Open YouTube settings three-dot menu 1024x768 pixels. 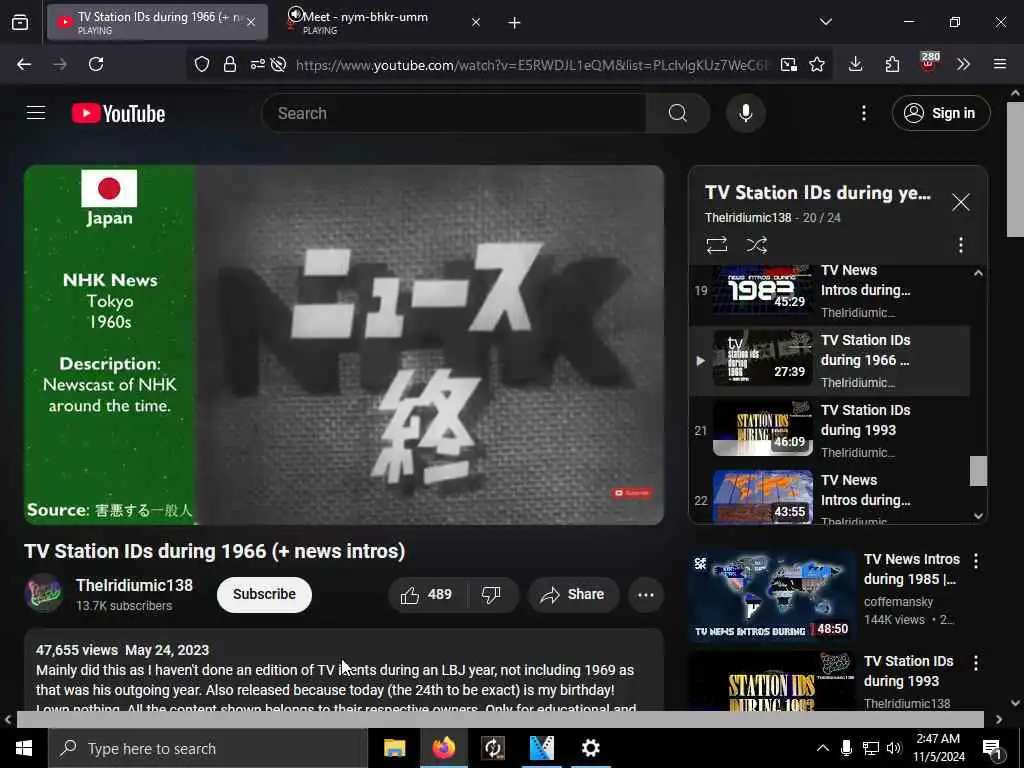click(x=863, y=113)
